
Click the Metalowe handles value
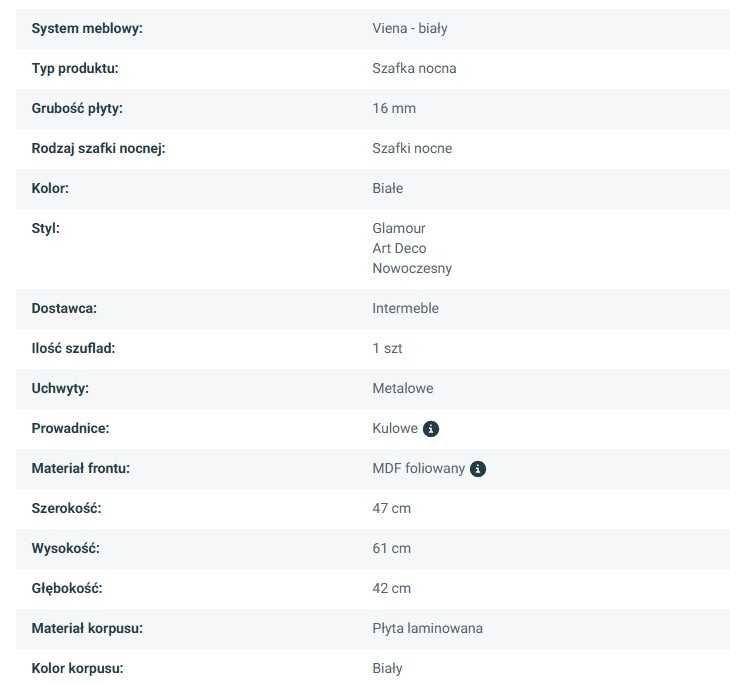tap(403, 388)
